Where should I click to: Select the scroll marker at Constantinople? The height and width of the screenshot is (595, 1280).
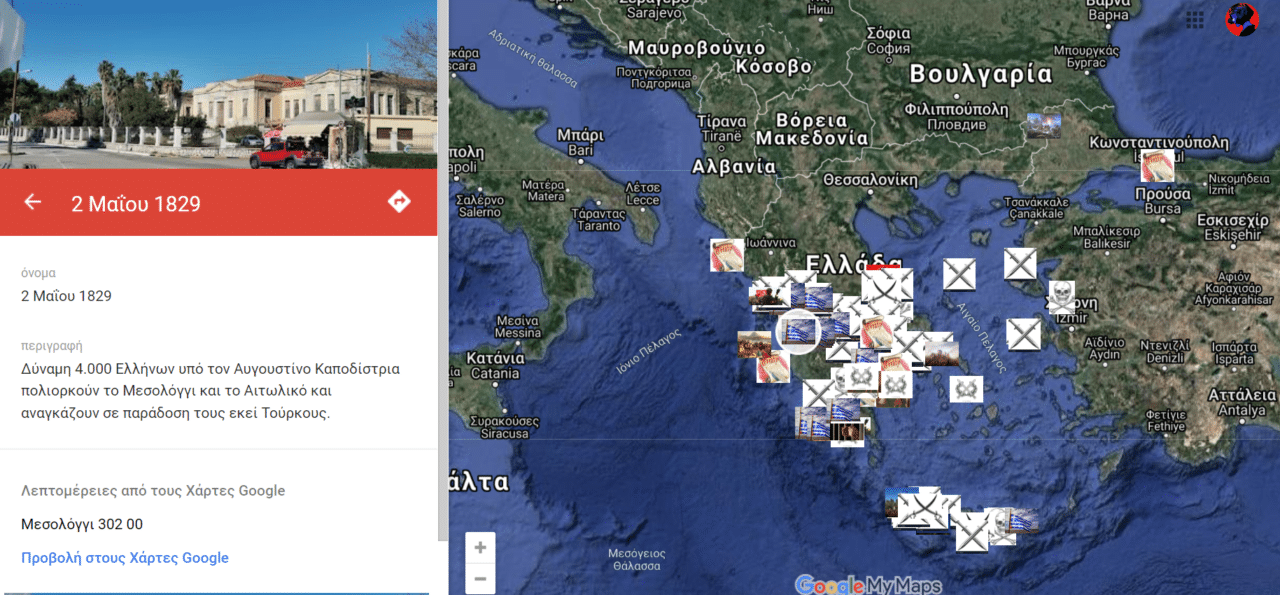1157,166
